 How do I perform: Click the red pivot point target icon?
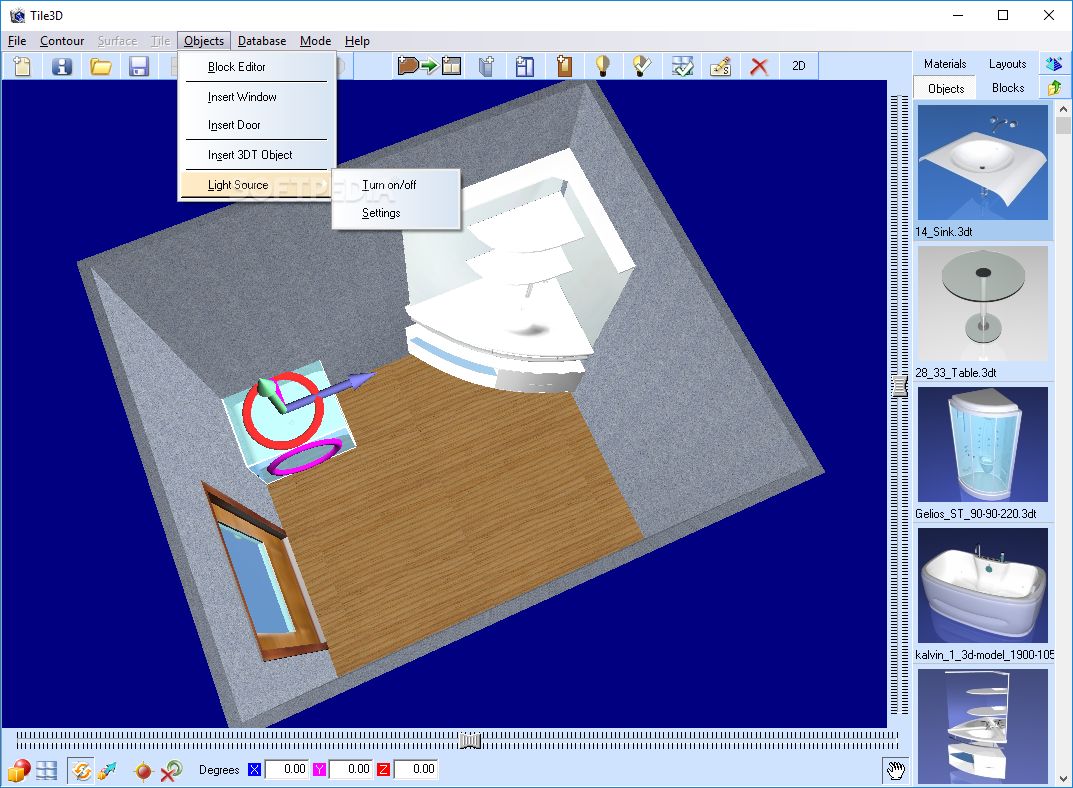143,771
